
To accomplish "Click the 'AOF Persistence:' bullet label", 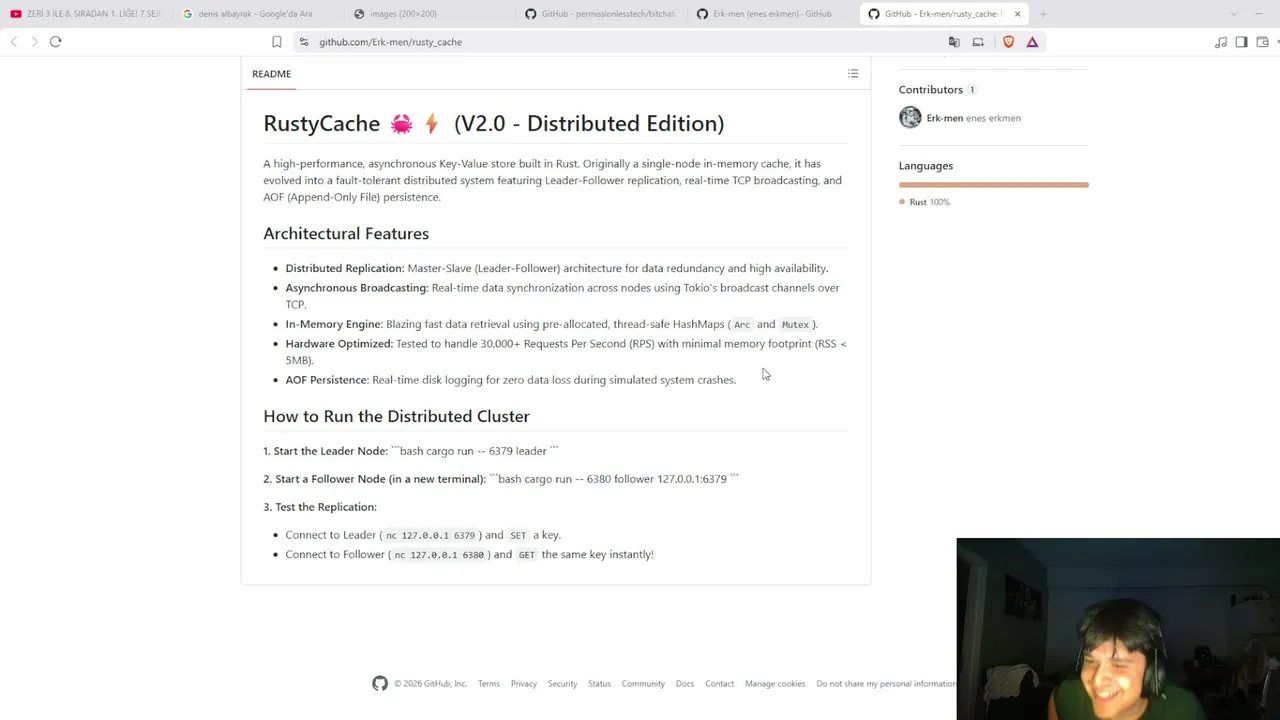I will pyautogui.click(x=327, y=380).
